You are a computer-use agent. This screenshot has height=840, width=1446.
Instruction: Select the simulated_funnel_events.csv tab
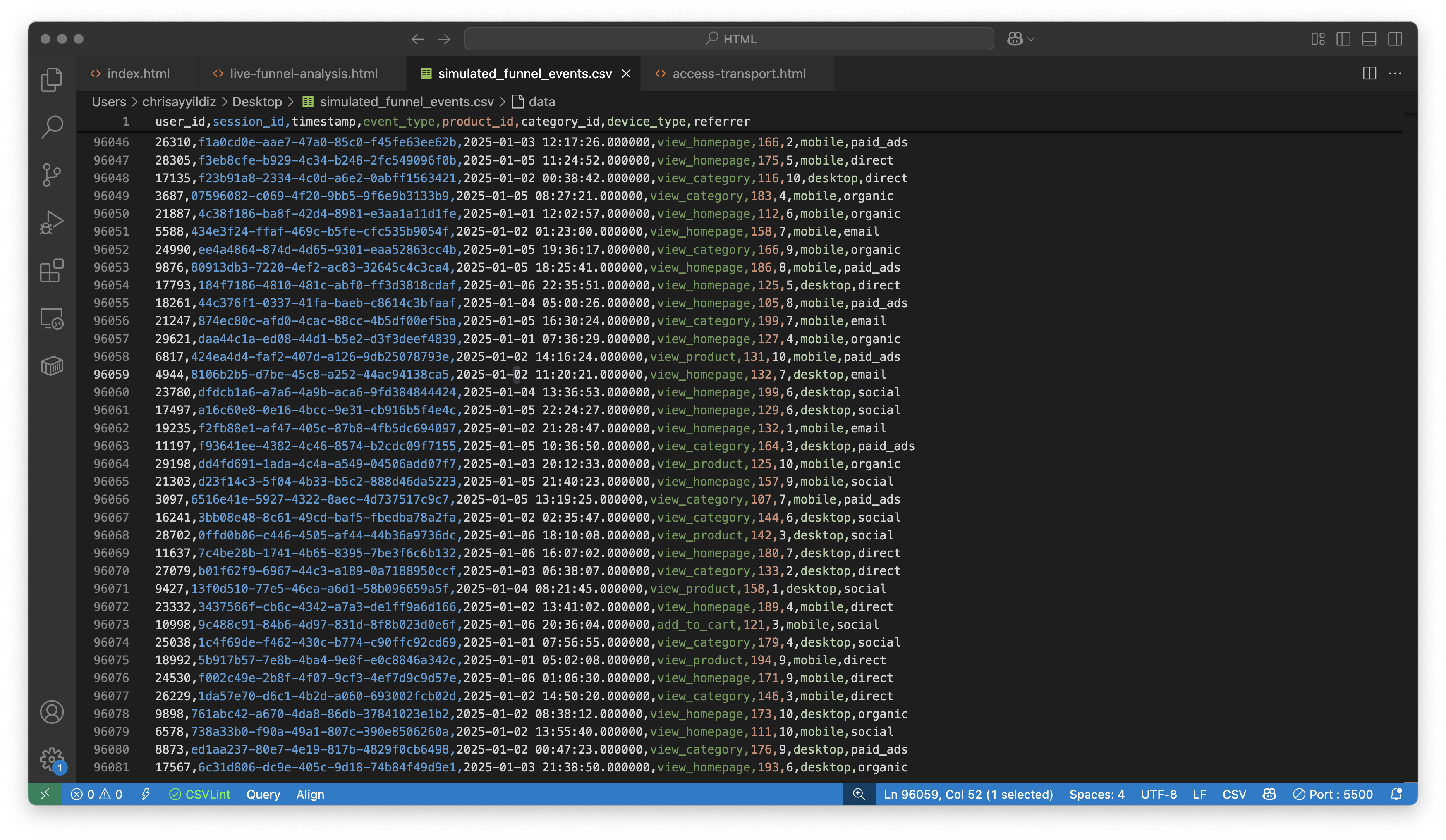click(x=524, y=74)
